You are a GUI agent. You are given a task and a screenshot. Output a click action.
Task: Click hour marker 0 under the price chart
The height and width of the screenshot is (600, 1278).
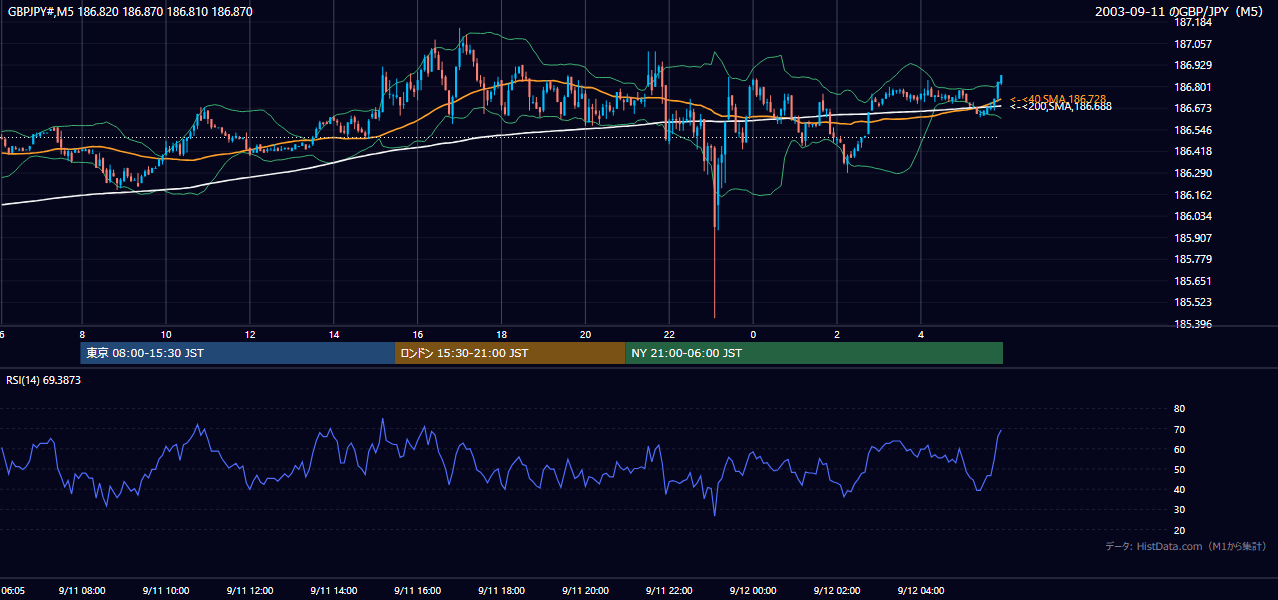pos(753,334)
